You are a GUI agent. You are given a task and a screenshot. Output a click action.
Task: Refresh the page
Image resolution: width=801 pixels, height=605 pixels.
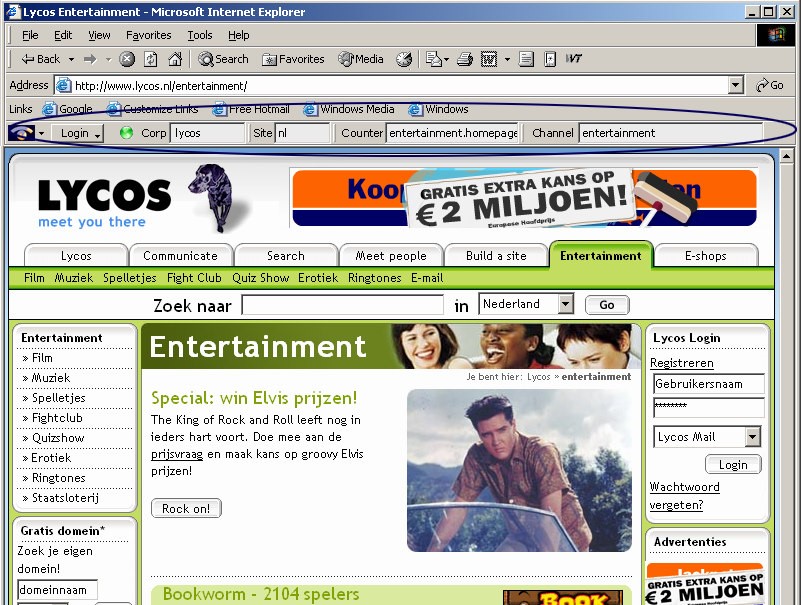[151, 59]
